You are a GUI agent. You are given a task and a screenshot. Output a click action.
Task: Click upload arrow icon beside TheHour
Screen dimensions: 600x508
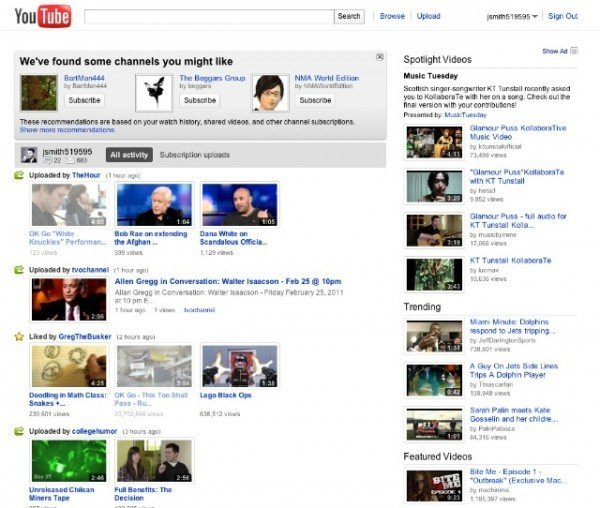click(19, 175)
